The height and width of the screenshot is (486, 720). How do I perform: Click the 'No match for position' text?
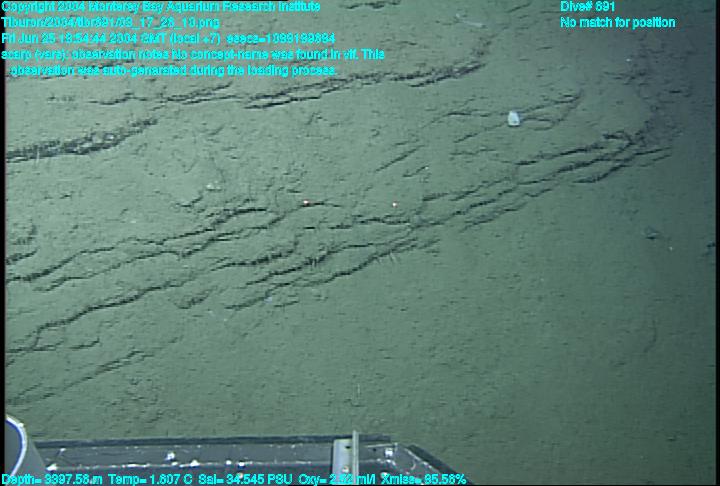point(618,23)
